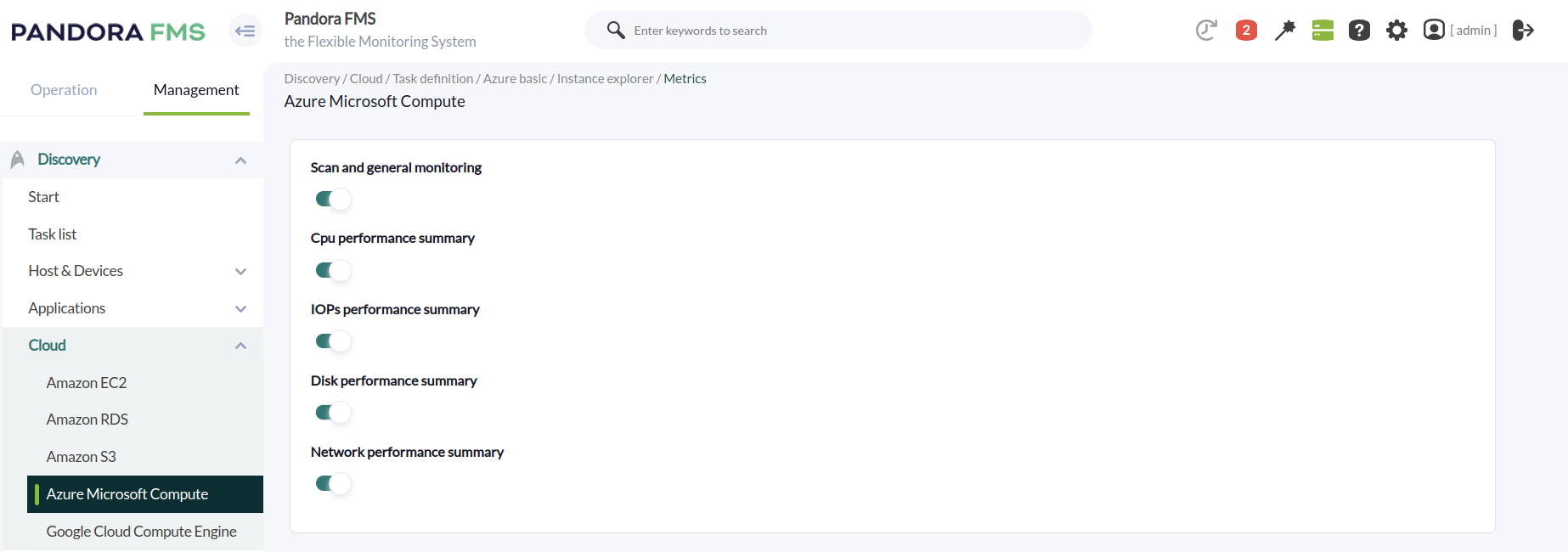Screen dimensions: 1568x552
Task: Click the admin user profile icon
Action: (1434, 31)
